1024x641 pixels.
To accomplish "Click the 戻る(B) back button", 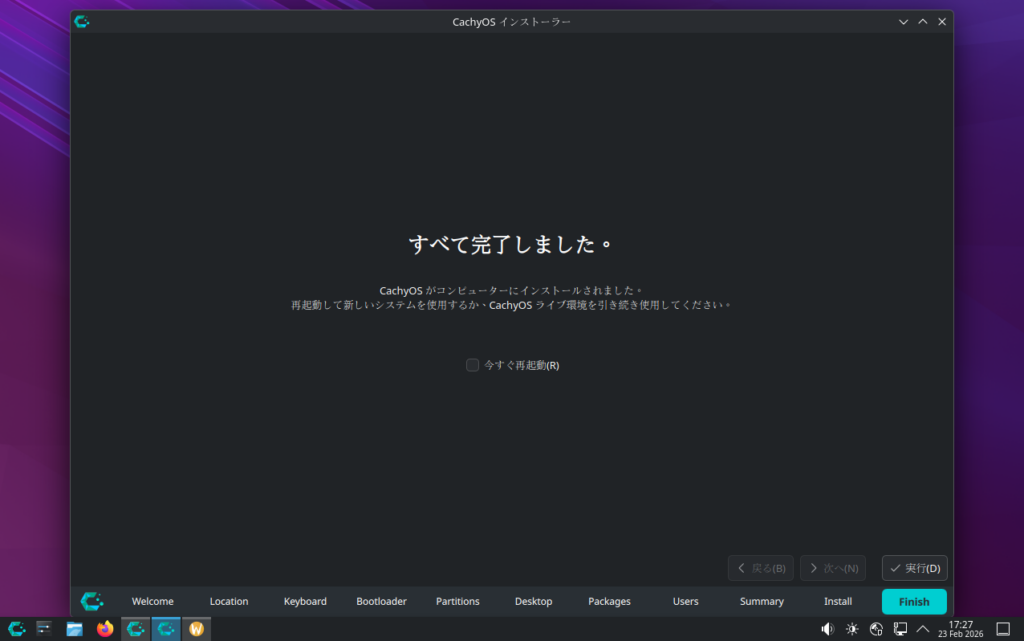I will click(x=761, y=568).
